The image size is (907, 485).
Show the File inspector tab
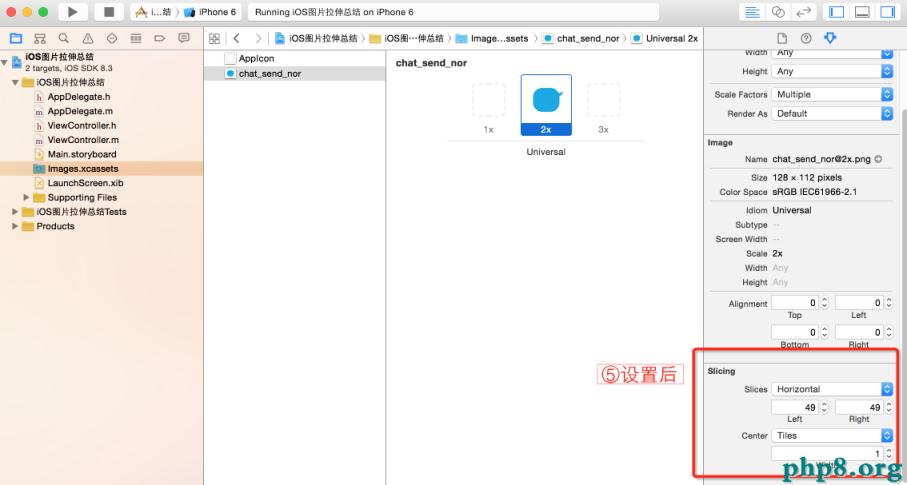pyautogui.click(x=781, y=39)
